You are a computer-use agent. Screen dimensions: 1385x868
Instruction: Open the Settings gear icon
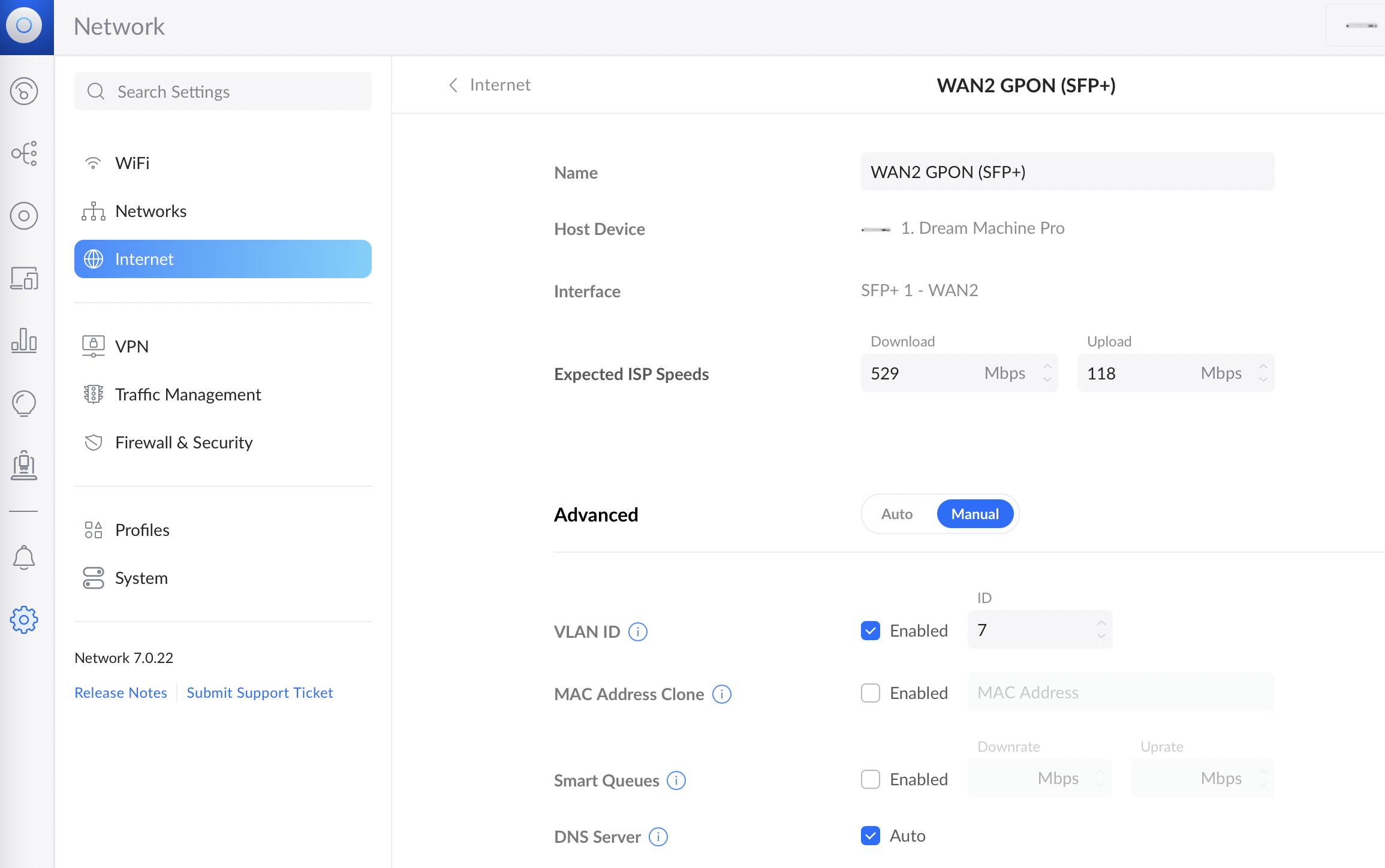pos(24,620)
